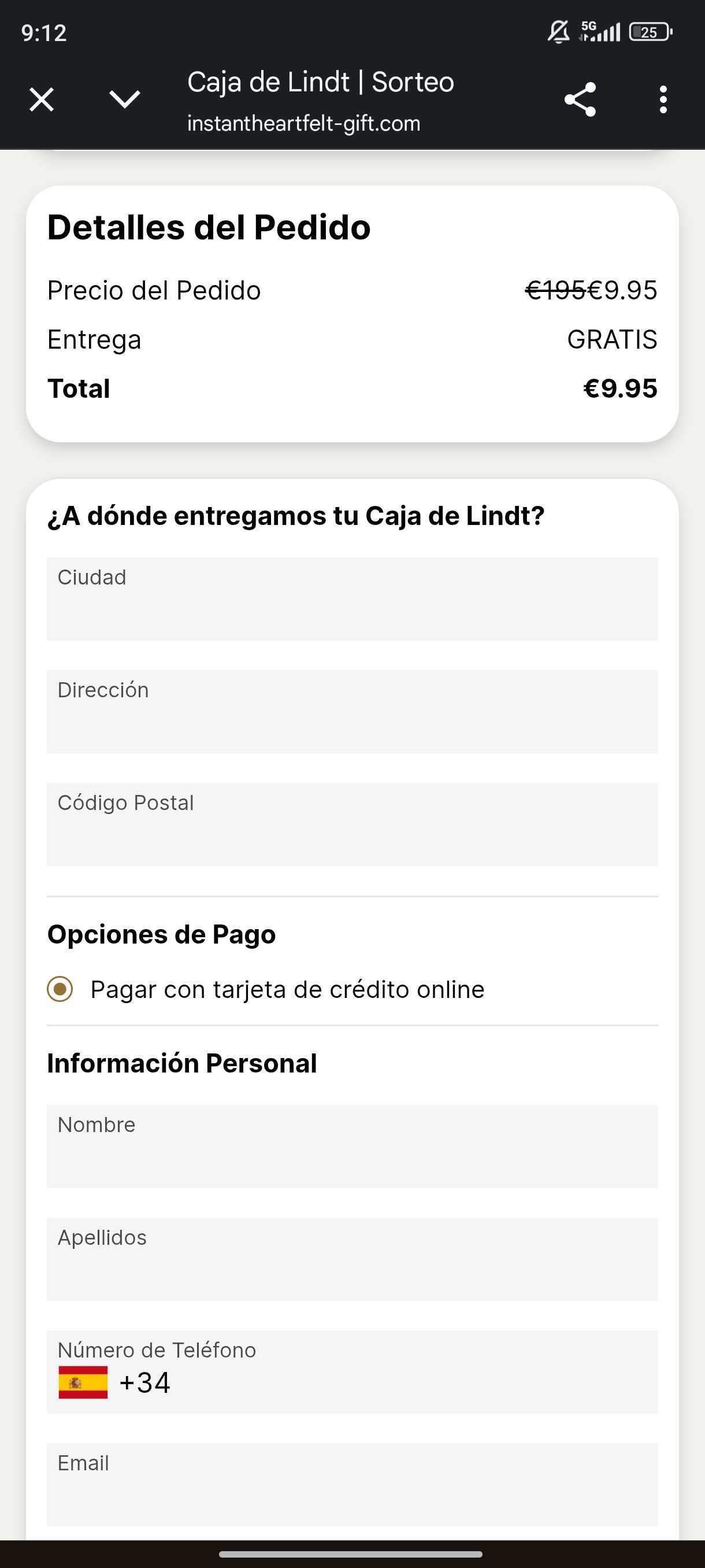Image resolution: width=705 pixels, height=1568 pixels.
Task: Tap the battery indicator icon
Action: click(x=650, y=32)
